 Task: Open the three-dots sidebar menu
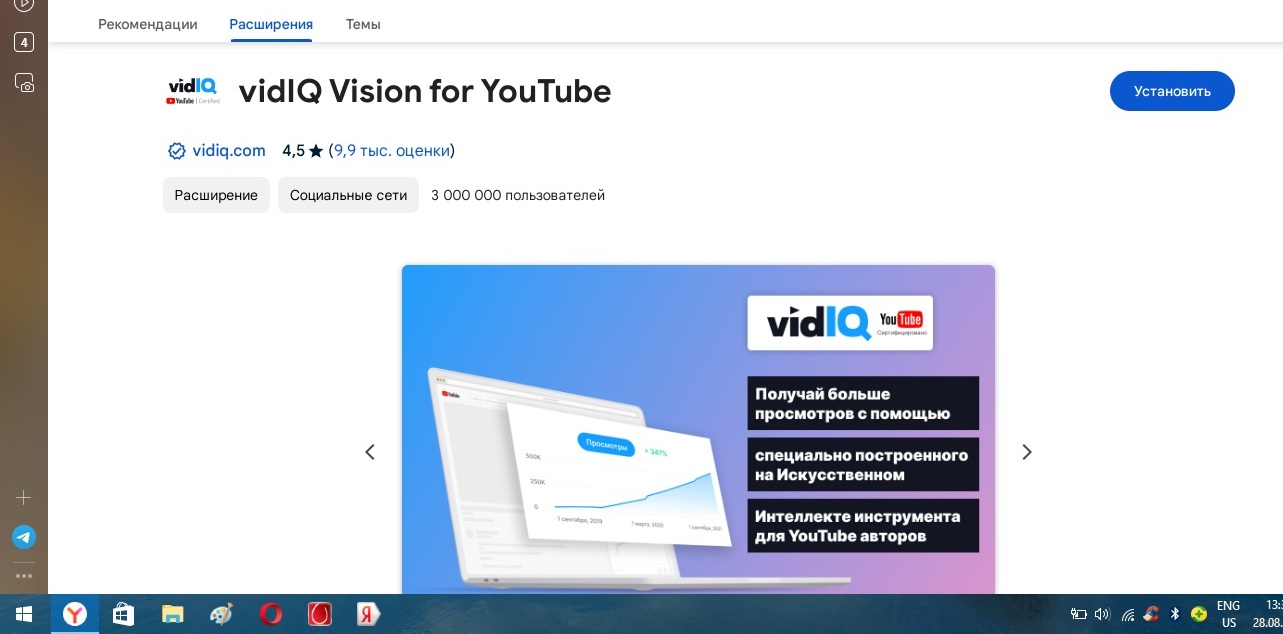point(24,575)
